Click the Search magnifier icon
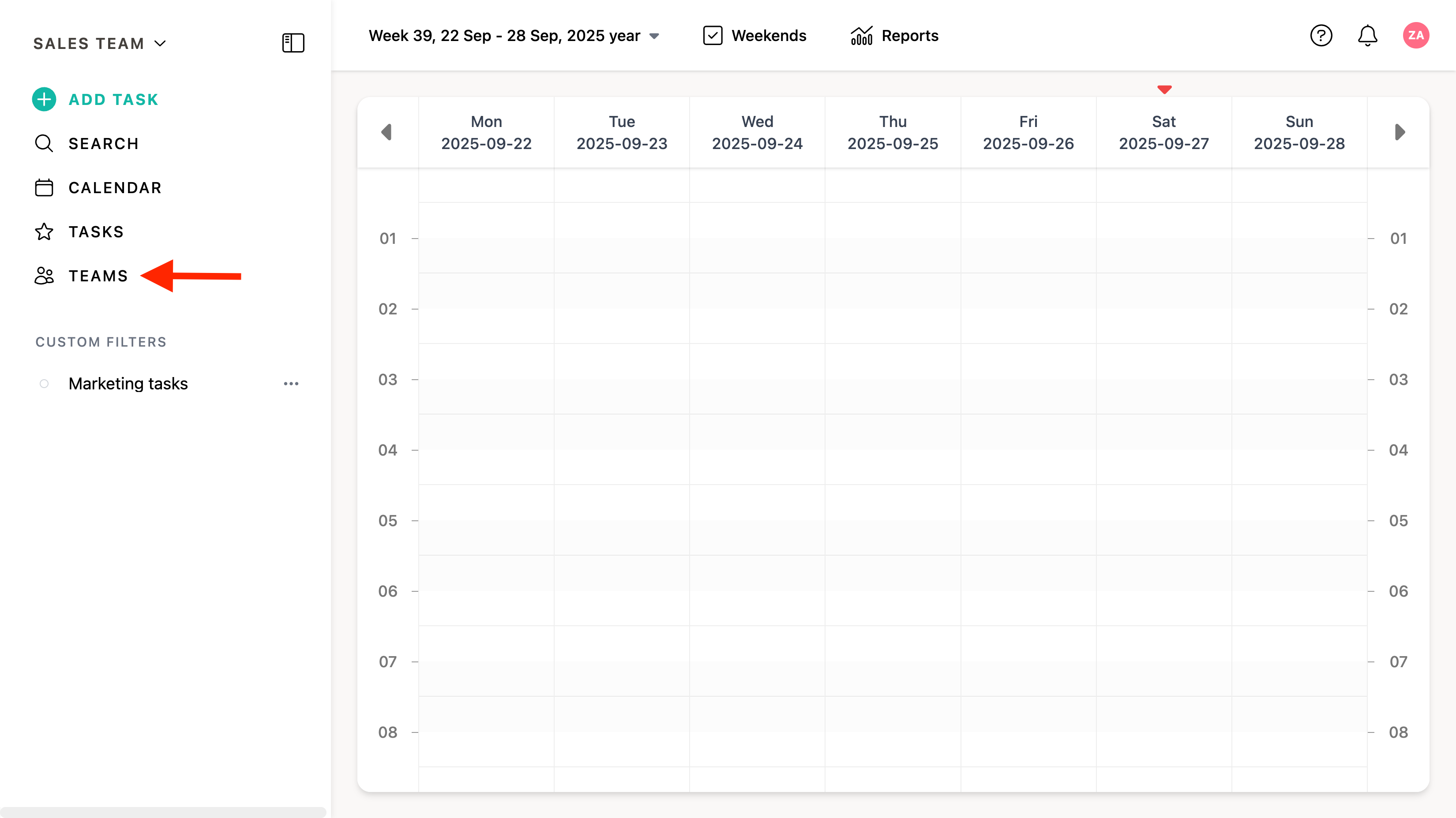Image resolution: width=1456 pixels, height=818 pixels. tap(44, 143)
